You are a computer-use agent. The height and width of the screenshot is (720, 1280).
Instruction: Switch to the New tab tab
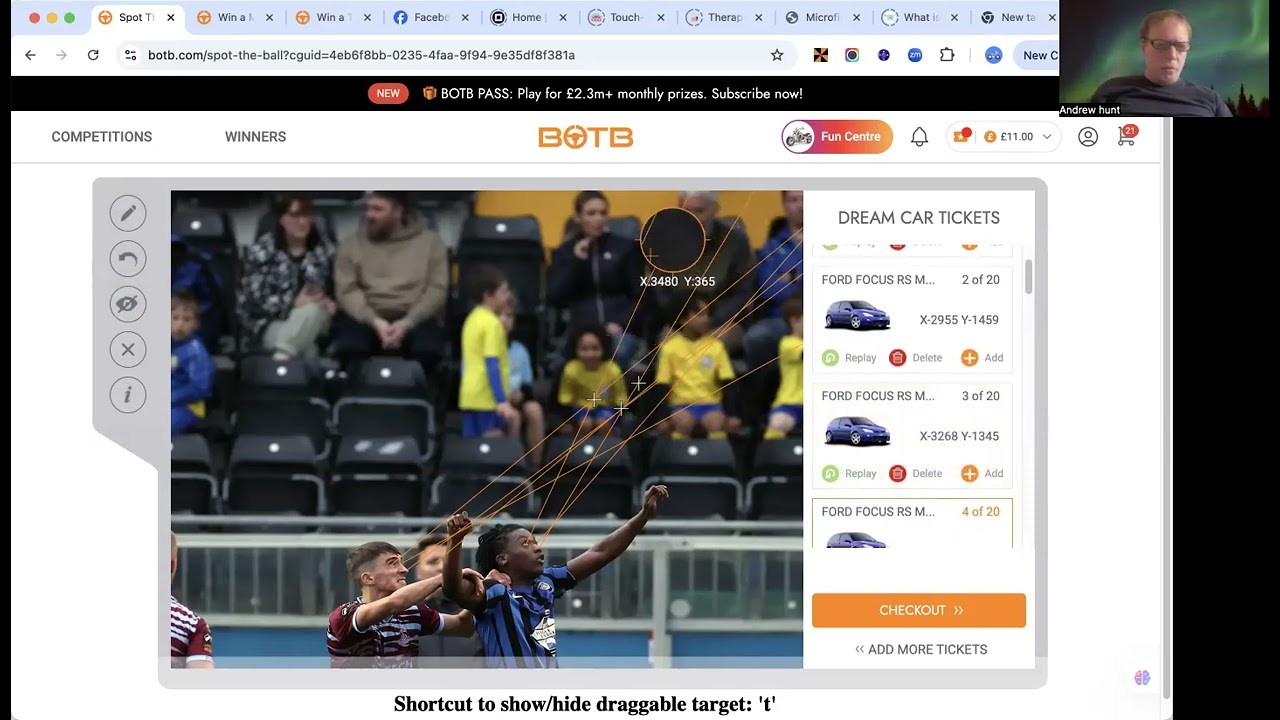[1017, 18]
